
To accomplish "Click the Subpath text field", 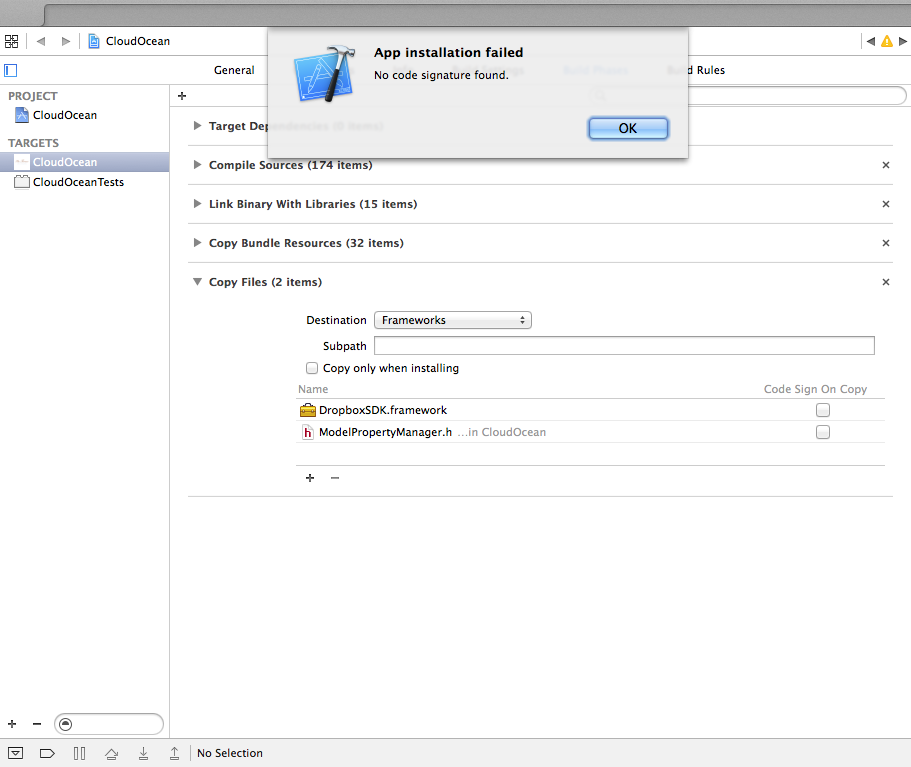I will click(x=624, y=346).
